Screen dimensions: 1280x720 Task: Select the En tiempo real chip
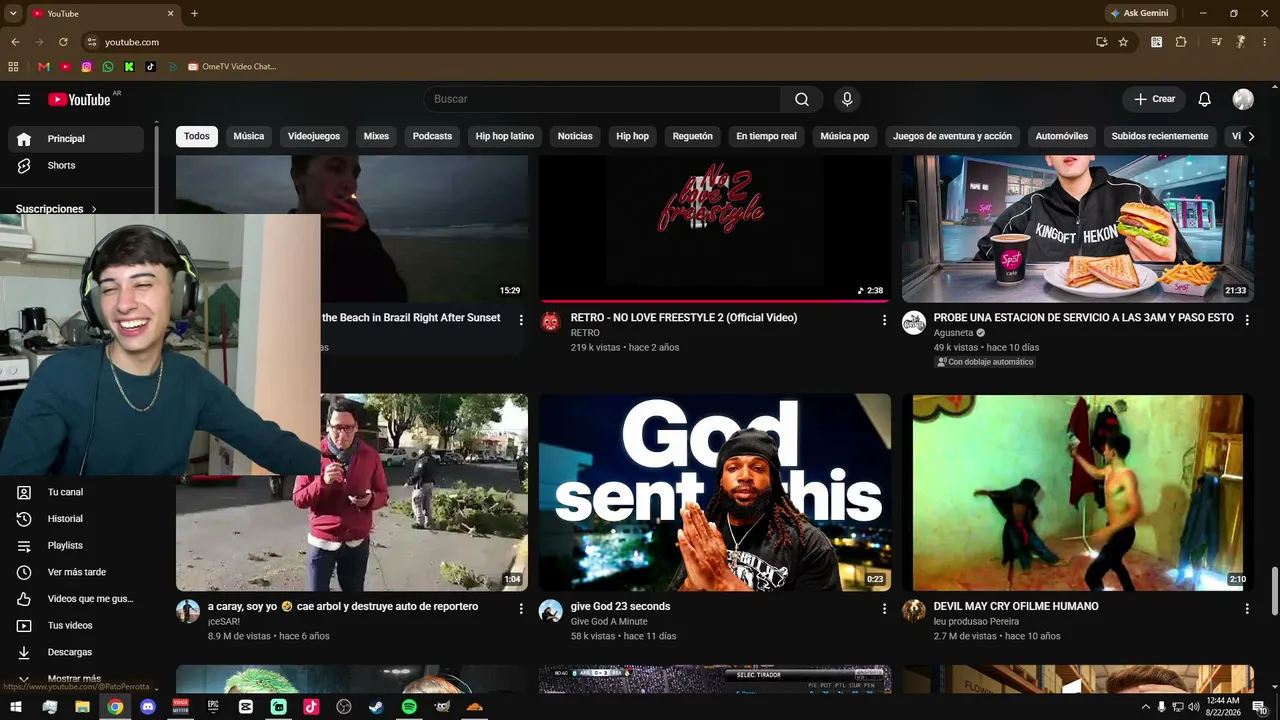767,136
